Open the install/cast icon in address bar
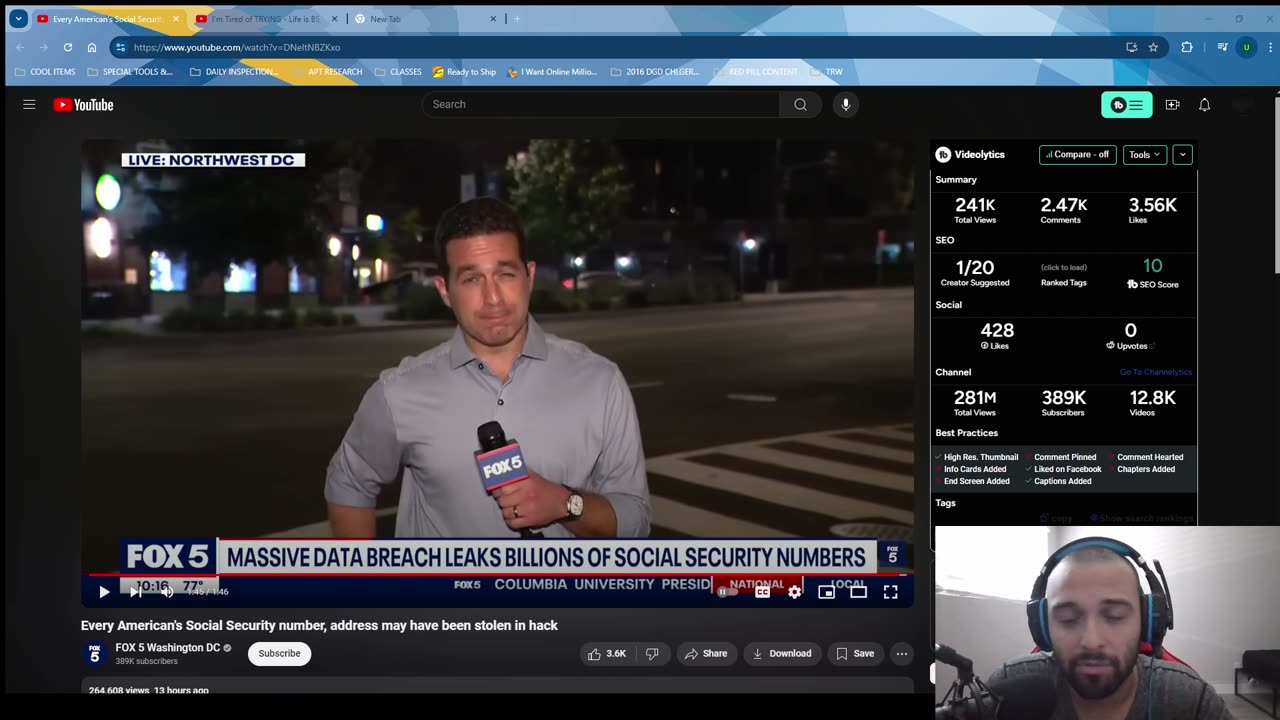Viewport: 1280px width, 720px height. 1131,47
